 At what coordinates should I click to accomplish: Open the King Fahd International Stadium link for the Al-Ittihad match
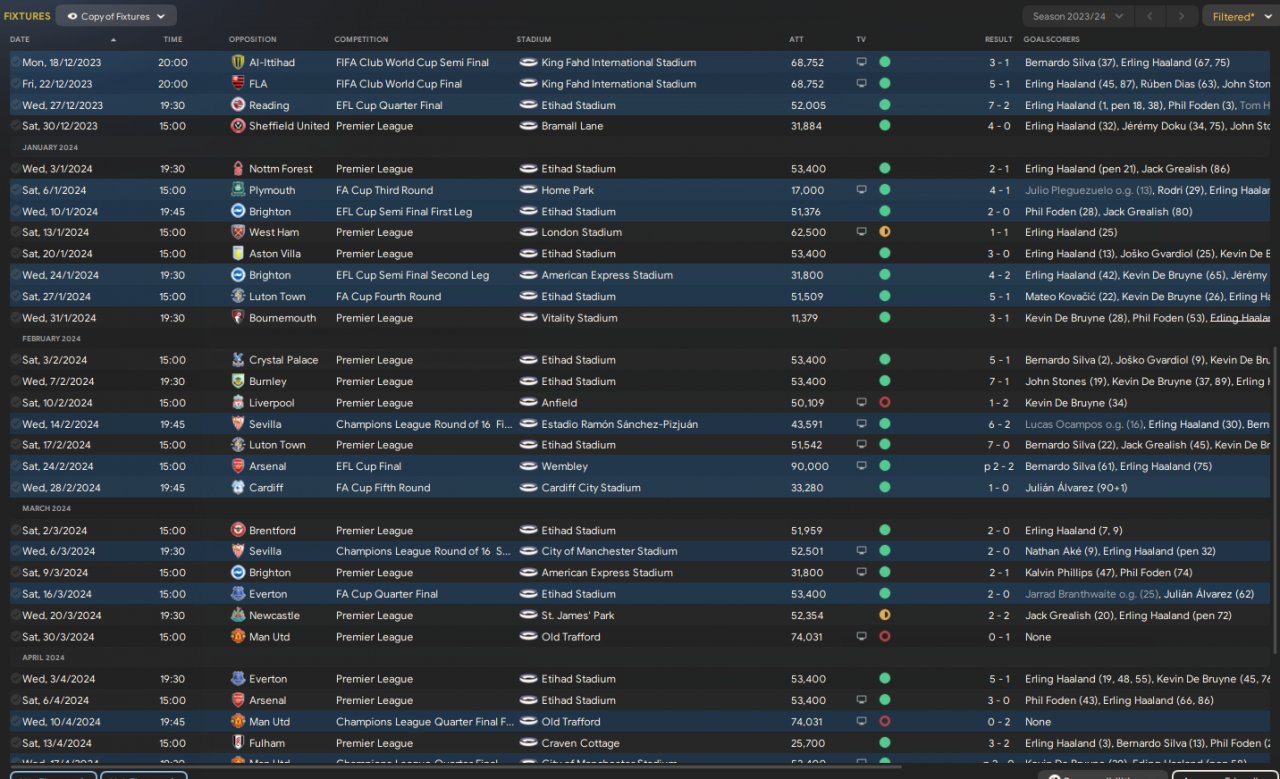[619, 62]
